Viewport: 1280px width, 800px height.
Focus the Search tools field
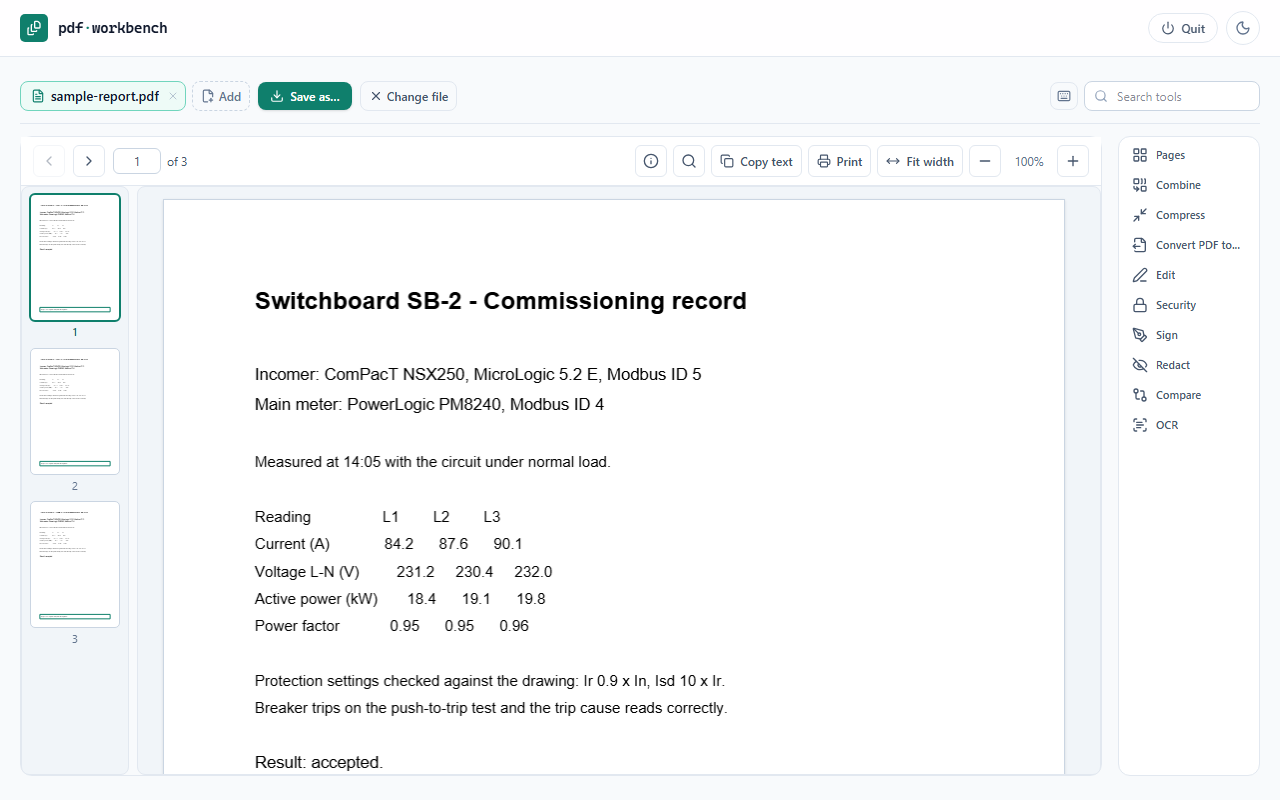click(x=1172, y=96)
